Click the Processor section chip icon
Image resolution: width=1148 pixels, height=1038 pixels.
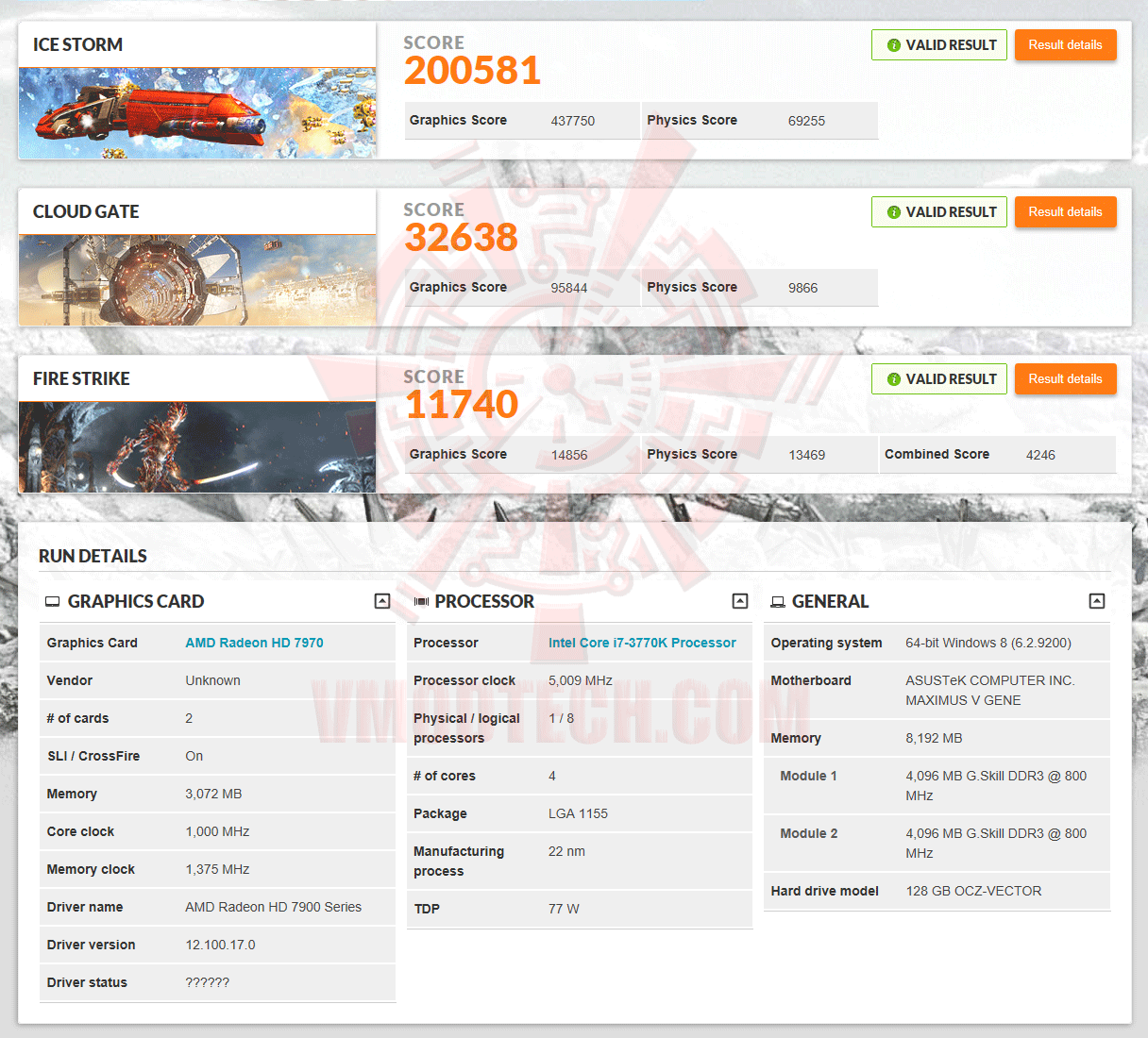[x=421, y=601]
